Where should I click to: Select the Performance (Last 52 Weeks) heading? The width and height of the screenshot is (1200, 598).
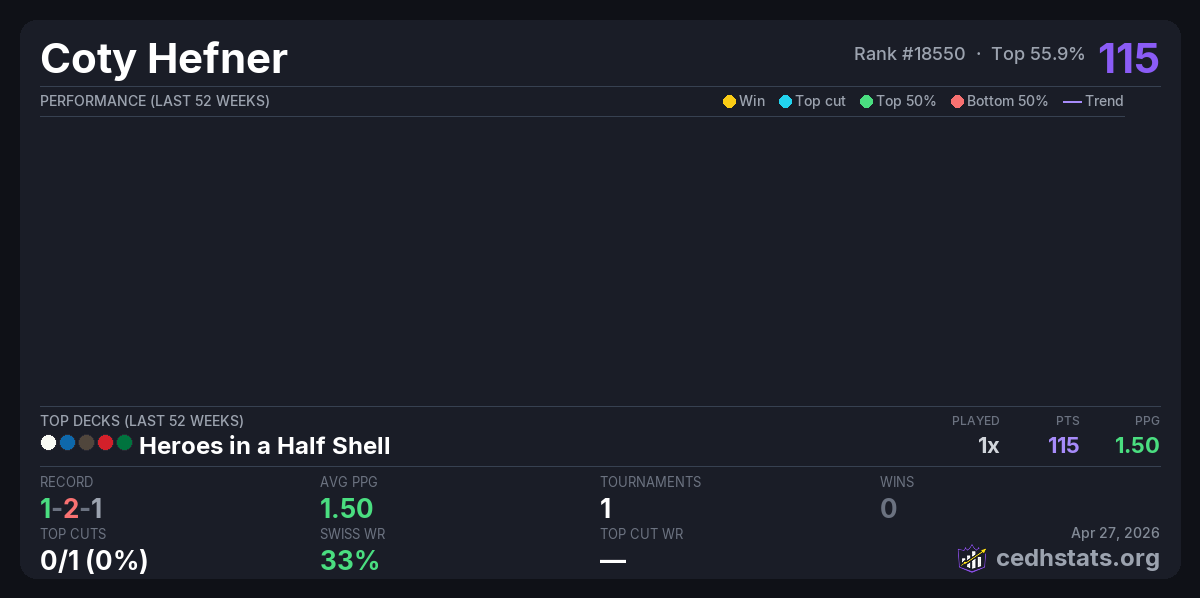tap(155, 101)
